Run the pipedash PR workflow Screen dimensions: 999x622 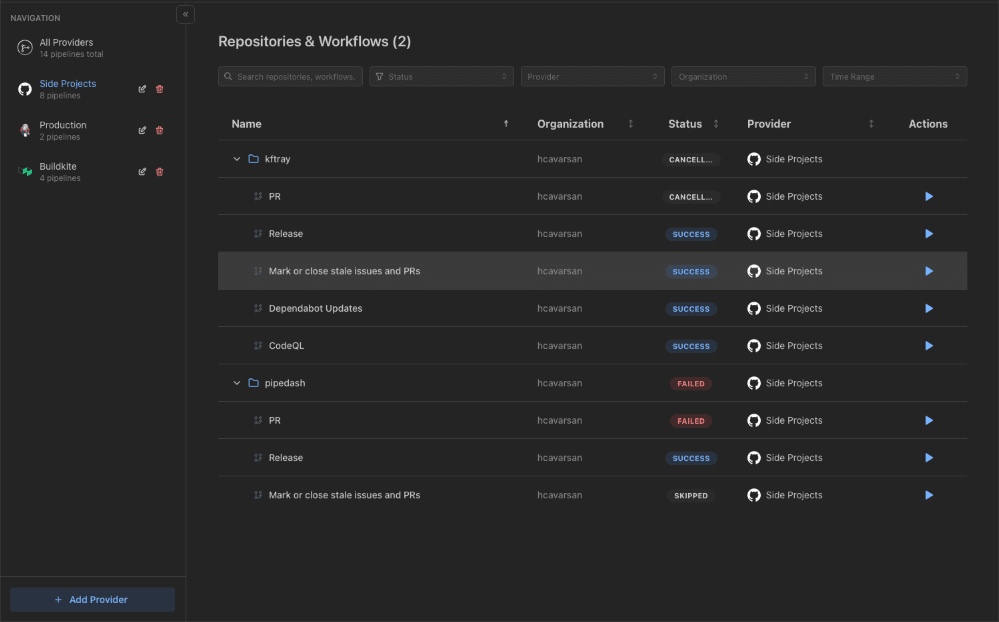928,421
